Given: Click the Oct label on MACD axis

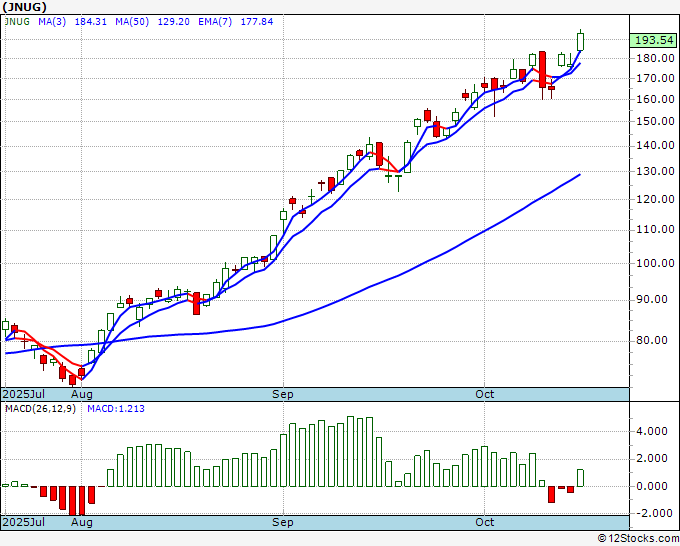Looking at the screenshot, I should (484, 522).
